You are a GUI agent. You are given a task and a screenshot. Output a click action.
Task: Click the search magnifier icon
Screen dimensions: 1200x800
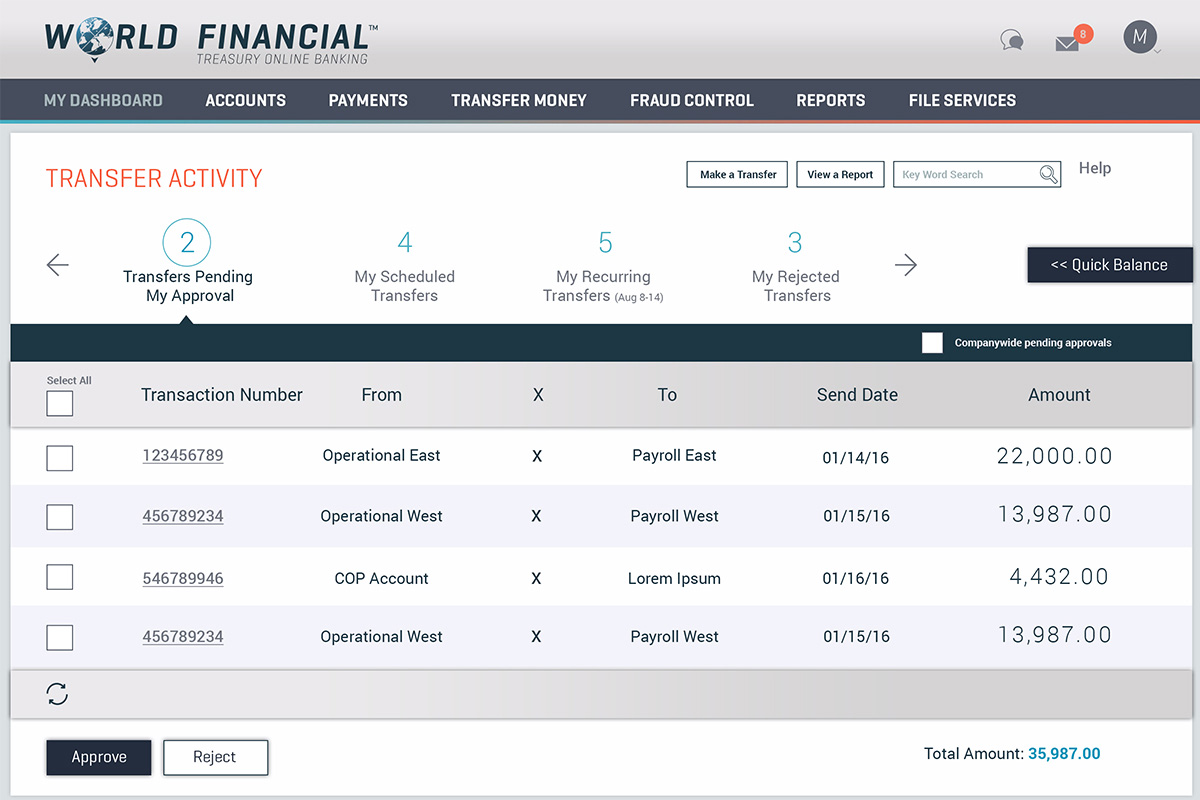tap(1048, 175)
